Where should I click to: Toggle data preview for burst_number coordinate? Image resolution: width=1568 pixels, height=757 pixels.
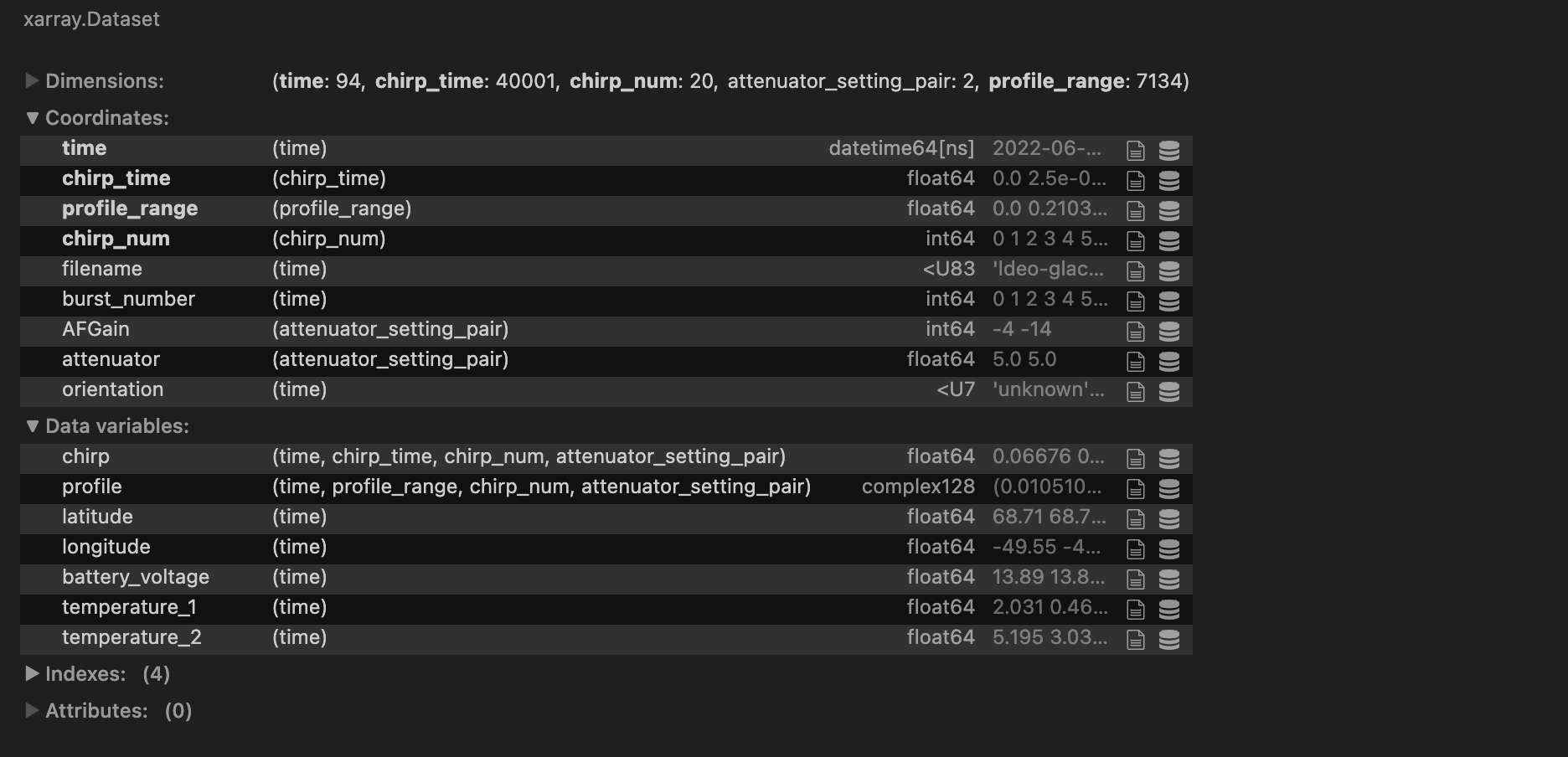(x=1168, y=300)
